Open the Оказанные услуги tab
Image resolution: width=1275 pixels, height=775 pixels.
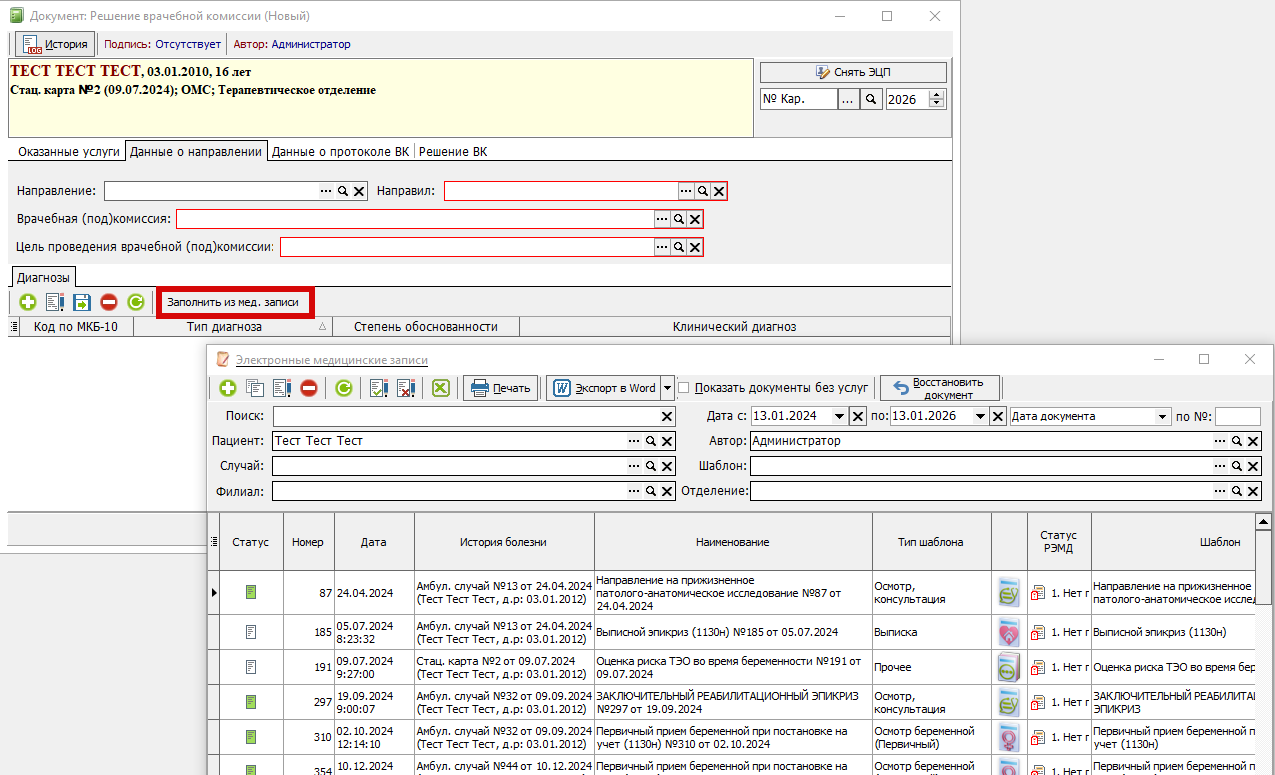coord(67,152)
